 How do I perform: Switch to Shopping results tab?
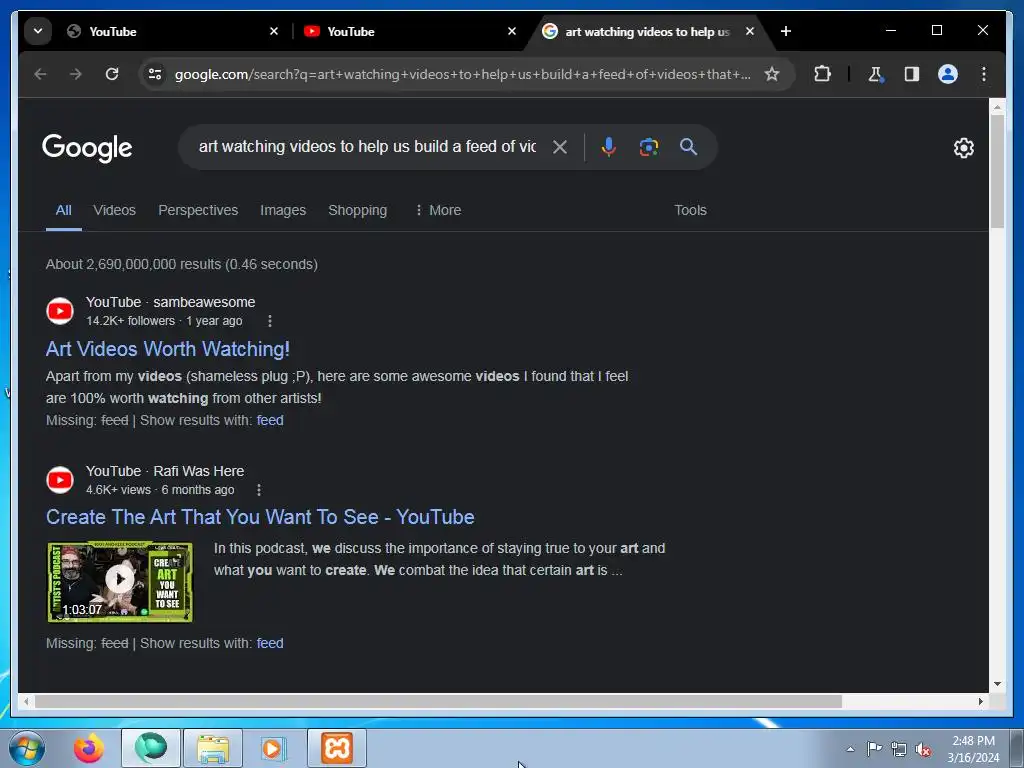click(357, 210)
